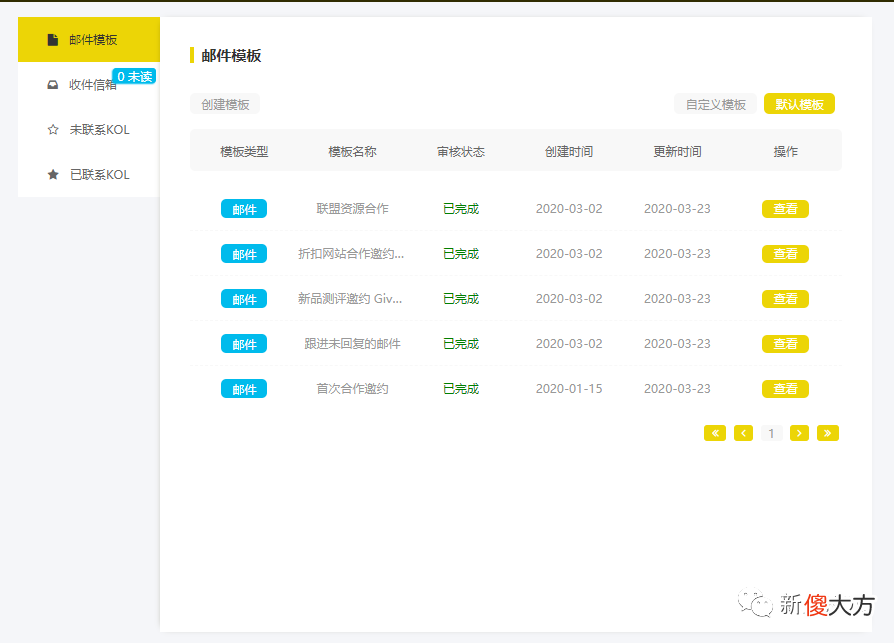Click 更新时间 column header
The width and height of the screenshot is (894, 643).
pyautogui.click(x=677, y=152)
